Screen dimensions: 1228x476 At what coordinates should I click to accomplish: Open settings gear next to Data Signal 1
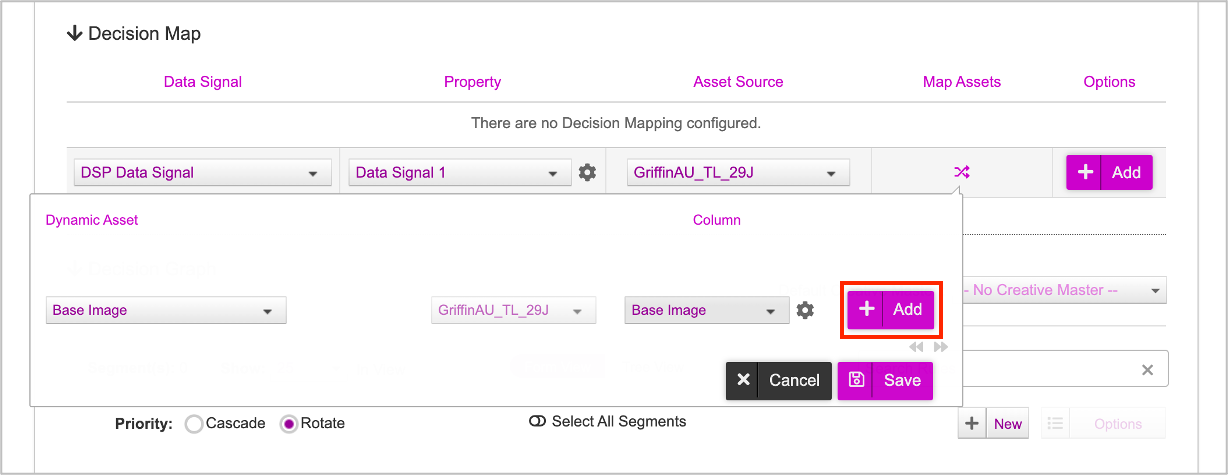coord(587,172)
